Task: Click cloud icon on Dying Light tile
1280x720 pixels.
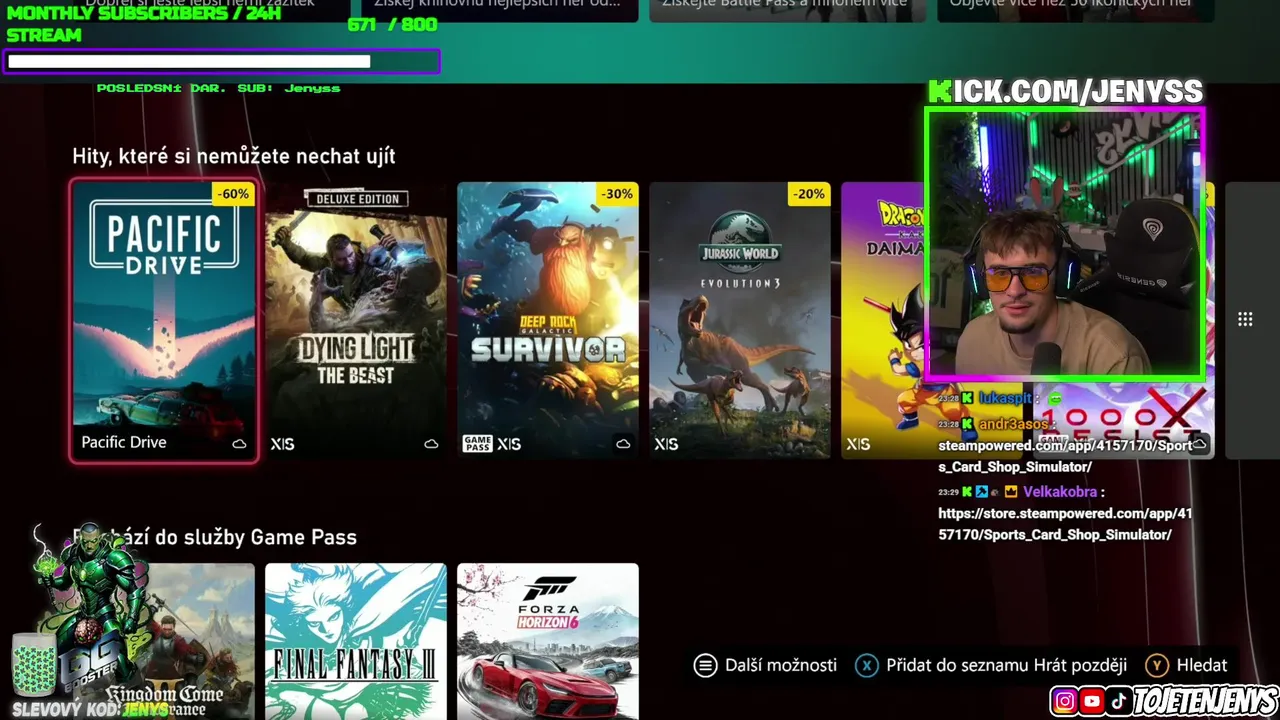Action: point(431,443)
